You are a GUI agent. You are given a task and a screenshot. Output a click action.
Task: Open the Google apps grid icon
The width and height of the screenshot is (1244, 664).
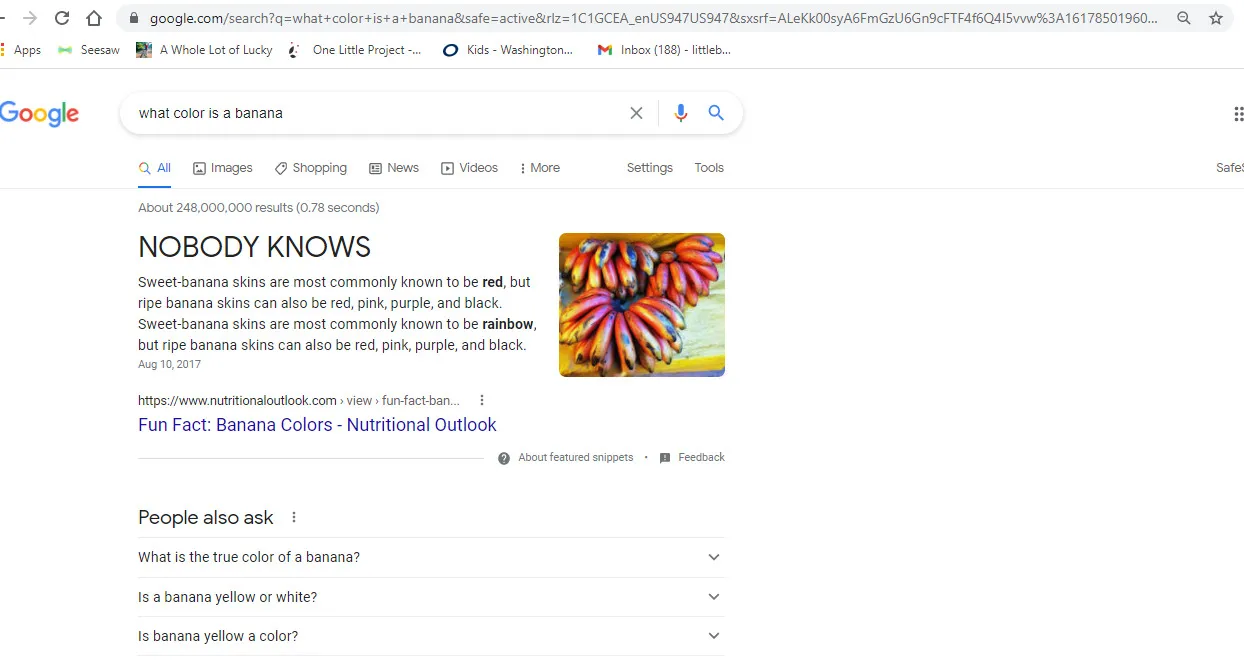click(x=1239, y=114)
